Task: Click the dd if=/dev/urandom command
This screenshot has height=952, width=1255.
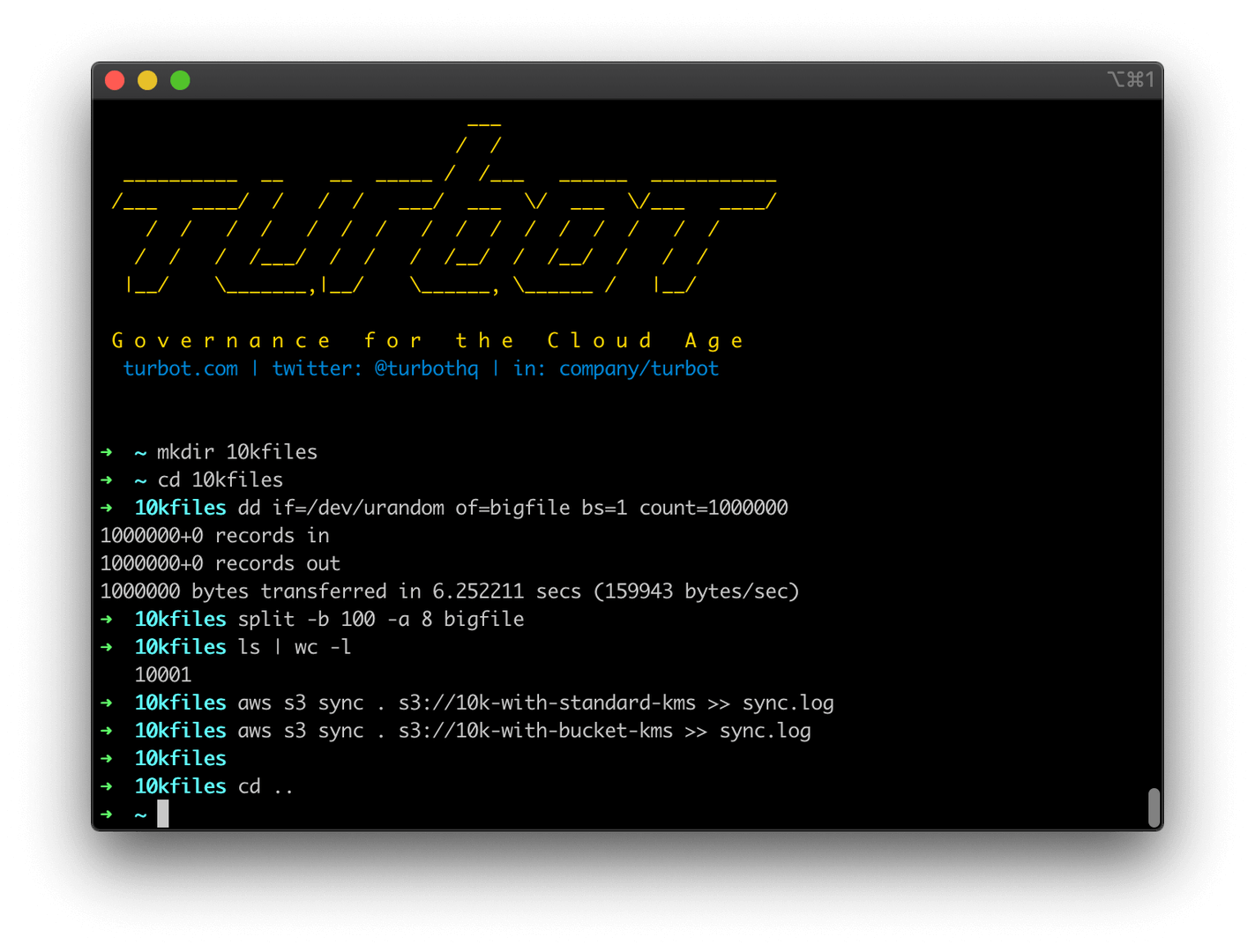Action: 512,508
